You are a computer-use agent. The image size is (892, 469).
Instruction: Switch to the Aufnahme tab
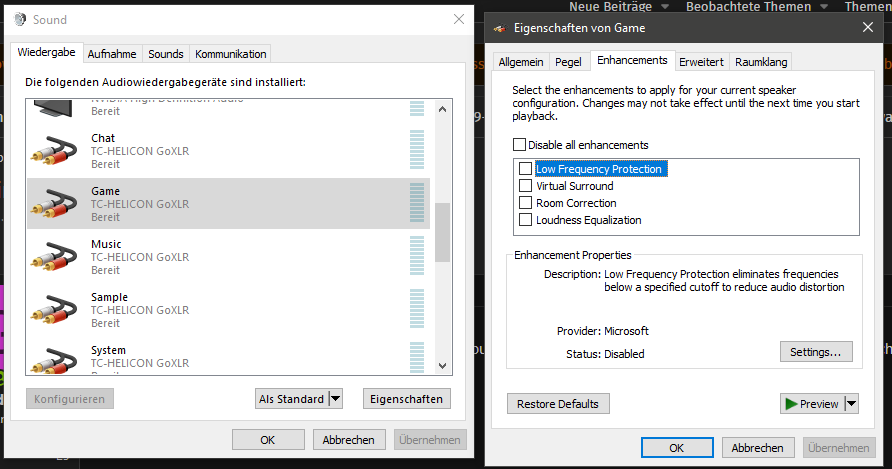[x=112, y=54]
